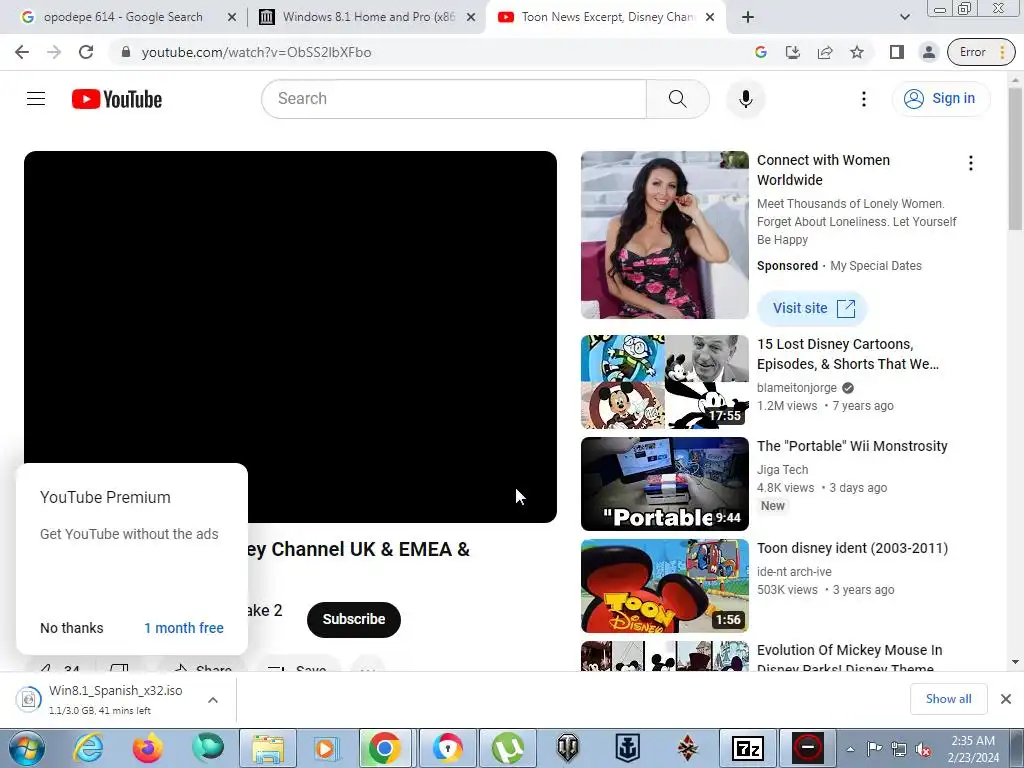Open 7-Zip from taskbar
The image size is (1024, 768).
[748, 748]
